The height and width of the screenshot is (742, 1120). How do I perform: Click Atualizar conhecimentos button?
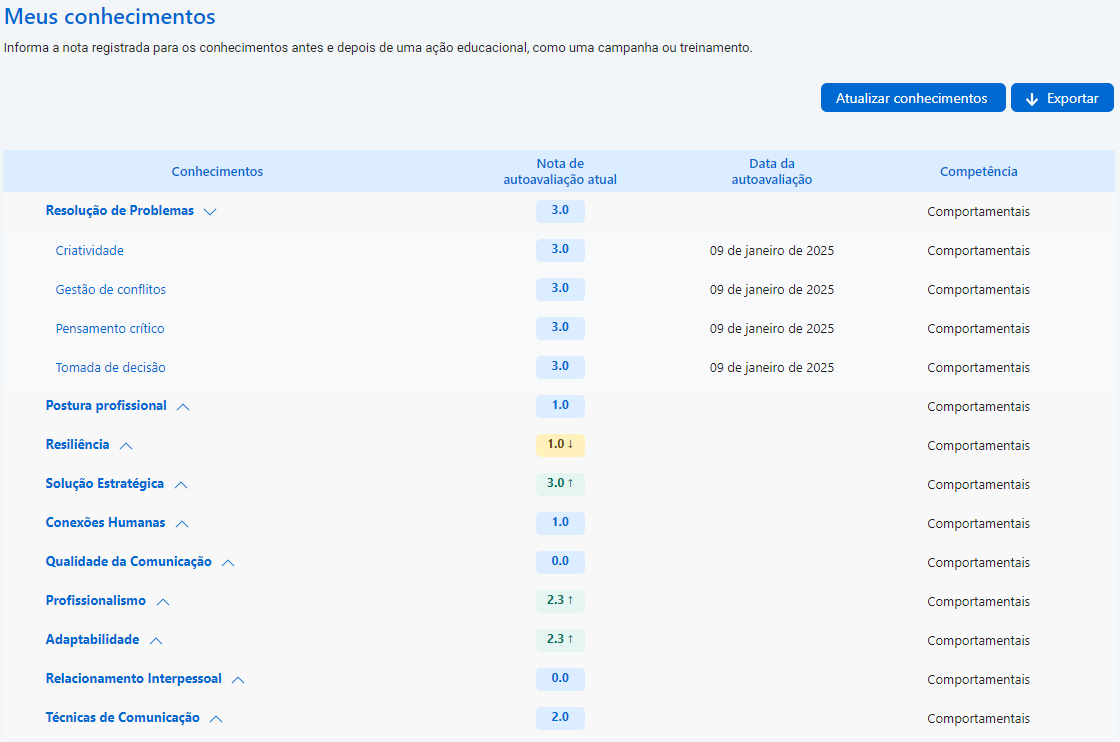pos(912,98)
